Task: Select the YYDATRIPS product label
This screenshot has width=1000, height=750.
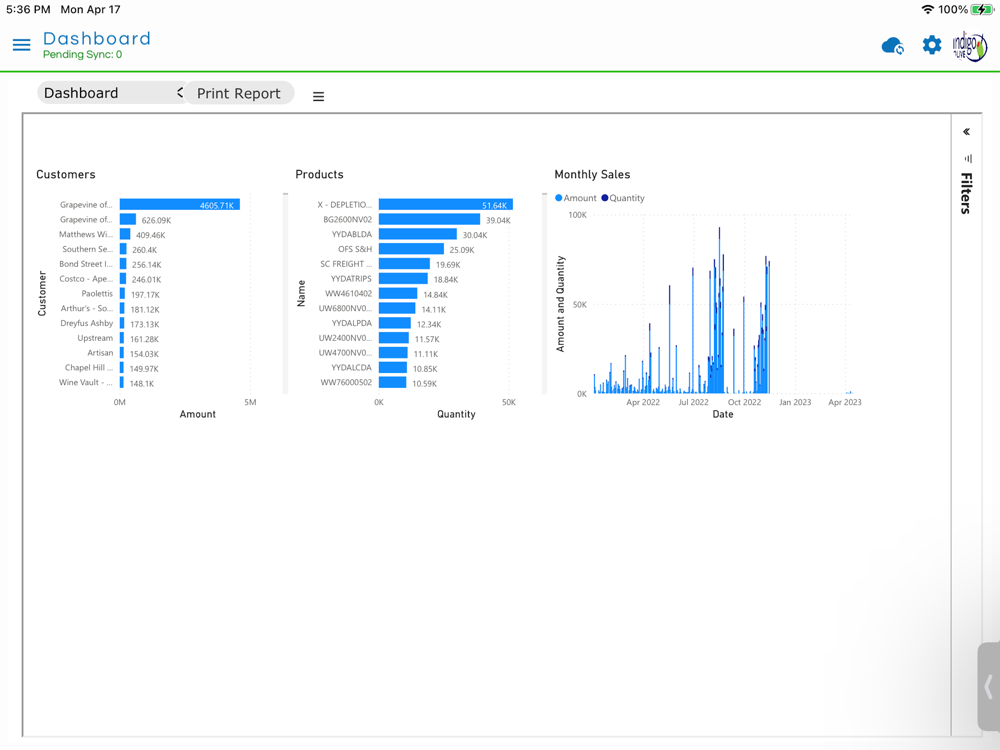Action: click(x=351, y=279)
